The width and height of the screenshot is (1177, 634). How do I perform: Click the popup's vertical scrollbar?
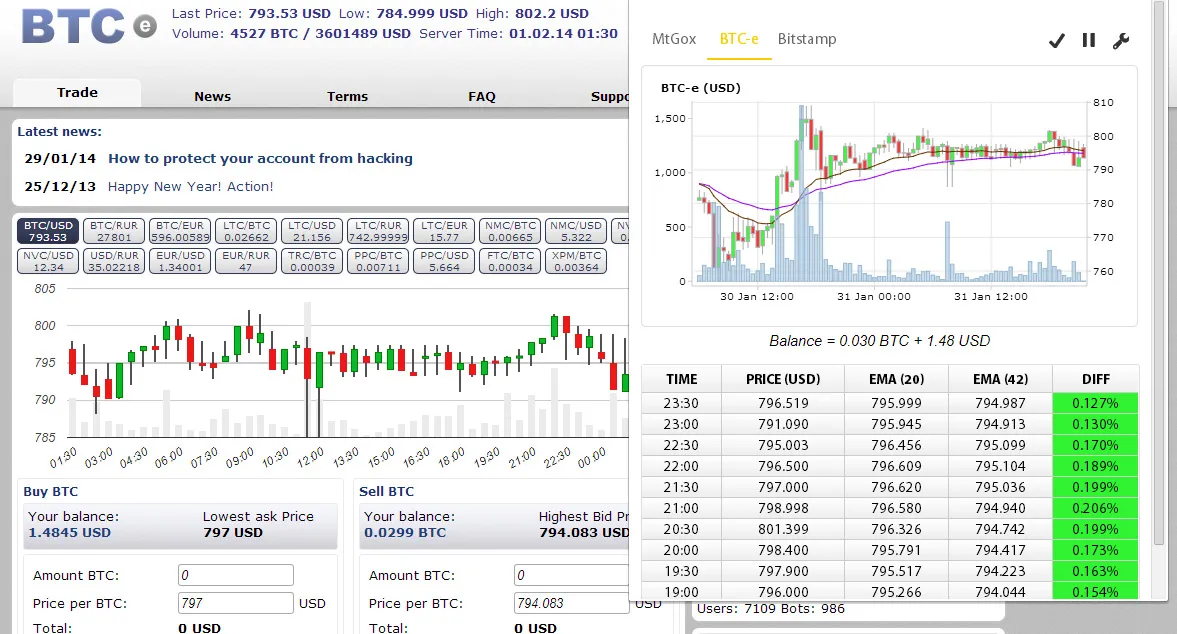point(1159,272)
